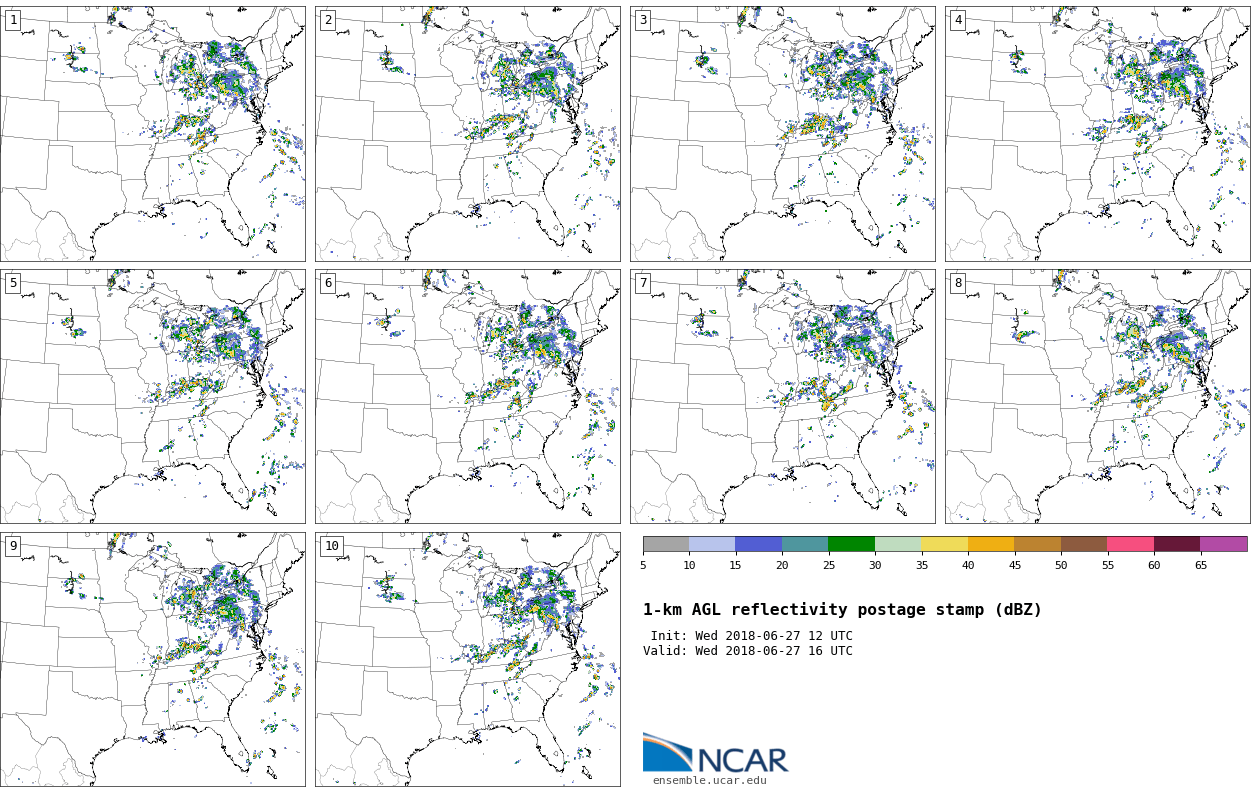Click the gray 5-10 dBZ color swatch
Viewport: 1260px width, 788px height.
666,544
